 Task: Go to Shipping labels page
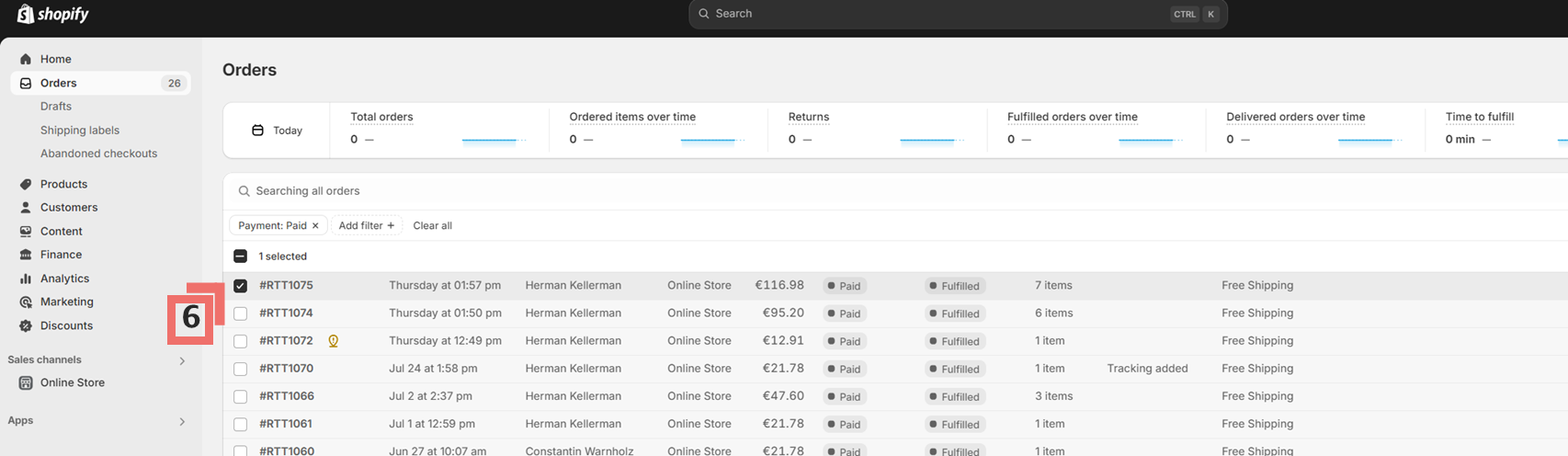point(80,131)
